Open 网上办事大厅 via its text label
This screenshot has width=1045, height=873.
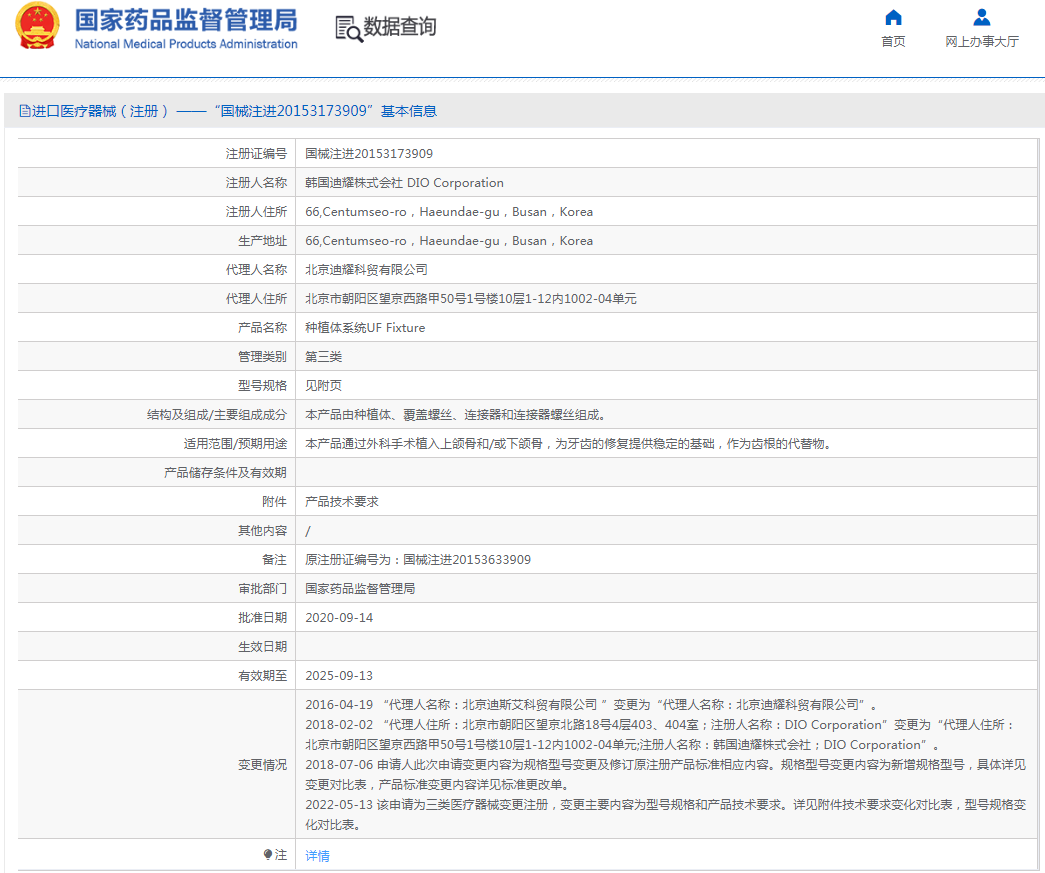click(981, 42)
